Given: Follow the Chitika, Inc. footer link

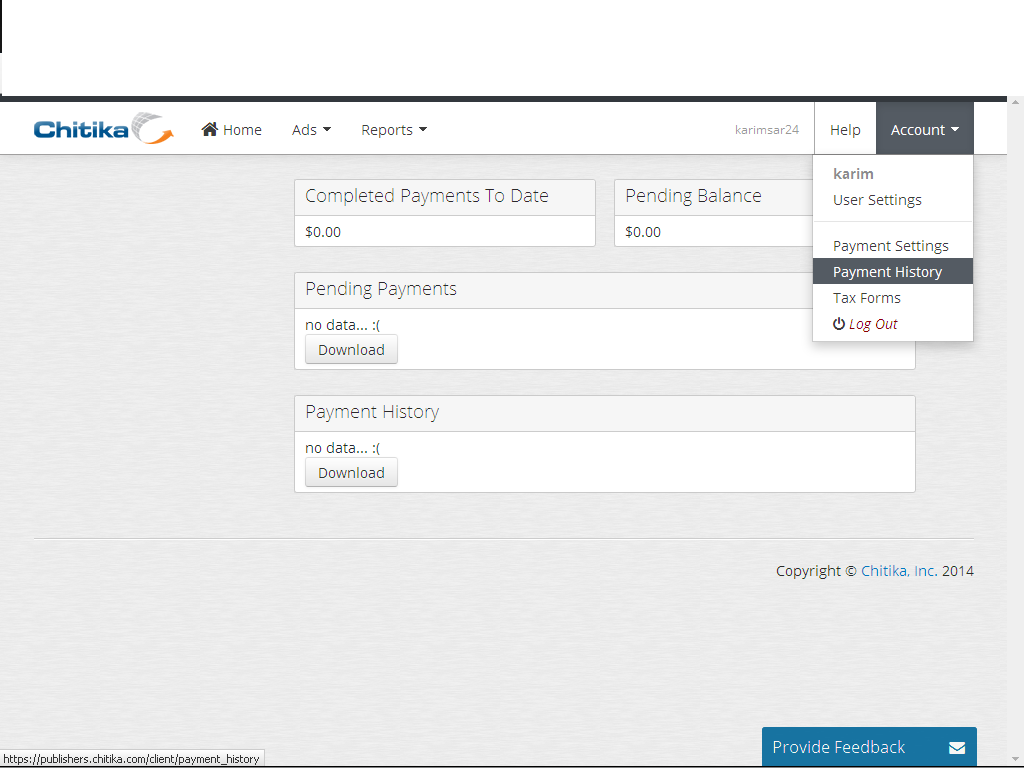Looking at the screenshot, I should 899,571.
